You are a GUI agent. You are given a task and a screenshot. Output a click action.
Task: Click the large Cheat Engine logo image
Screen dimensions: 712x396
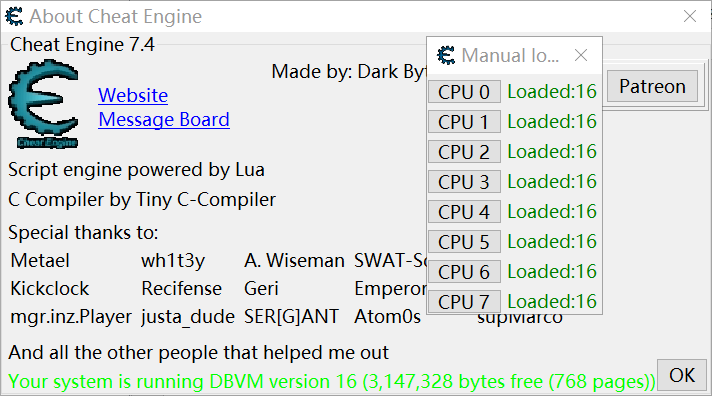(x=44, y=104)
